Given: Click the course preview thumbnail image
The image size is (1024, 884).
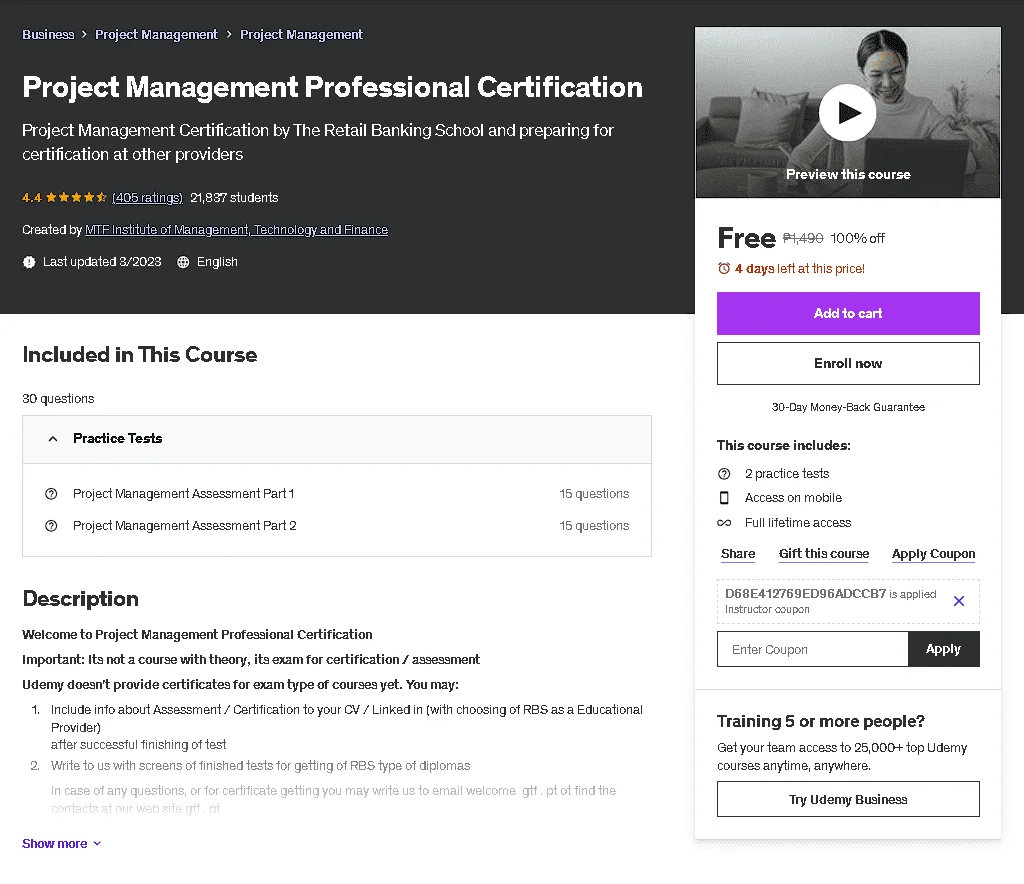Looking at the screenshot, I should 848,112.
